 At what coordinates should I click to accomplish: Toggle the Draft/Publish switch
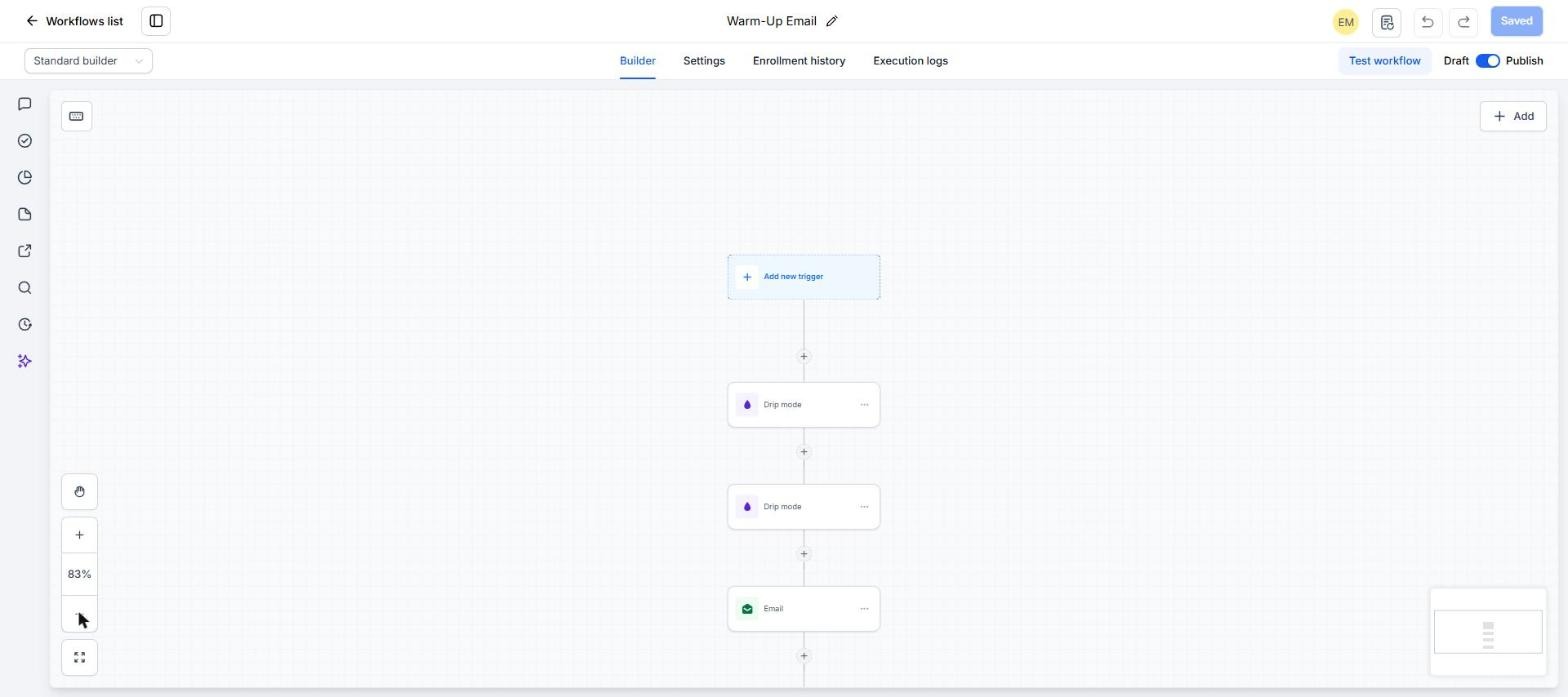pyautogui.click(x=1487, y=61)
